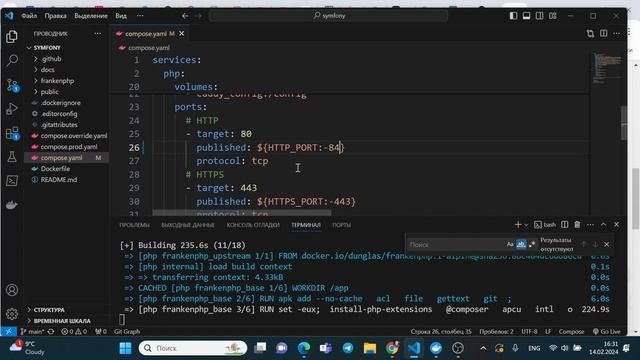The width and height of the screenshot is (640, 360).
Task: Open compose.prod.yaml file
Action: pos(69,147)
